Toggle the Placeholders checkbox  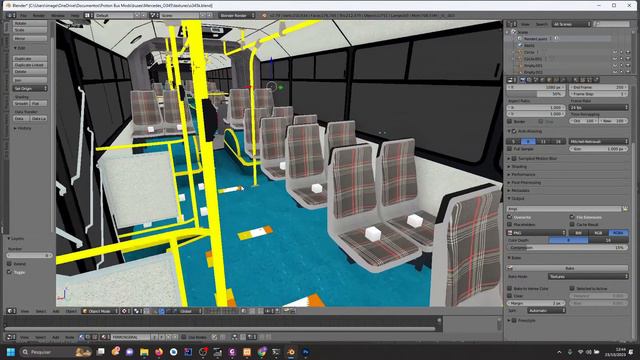point(509,224)
